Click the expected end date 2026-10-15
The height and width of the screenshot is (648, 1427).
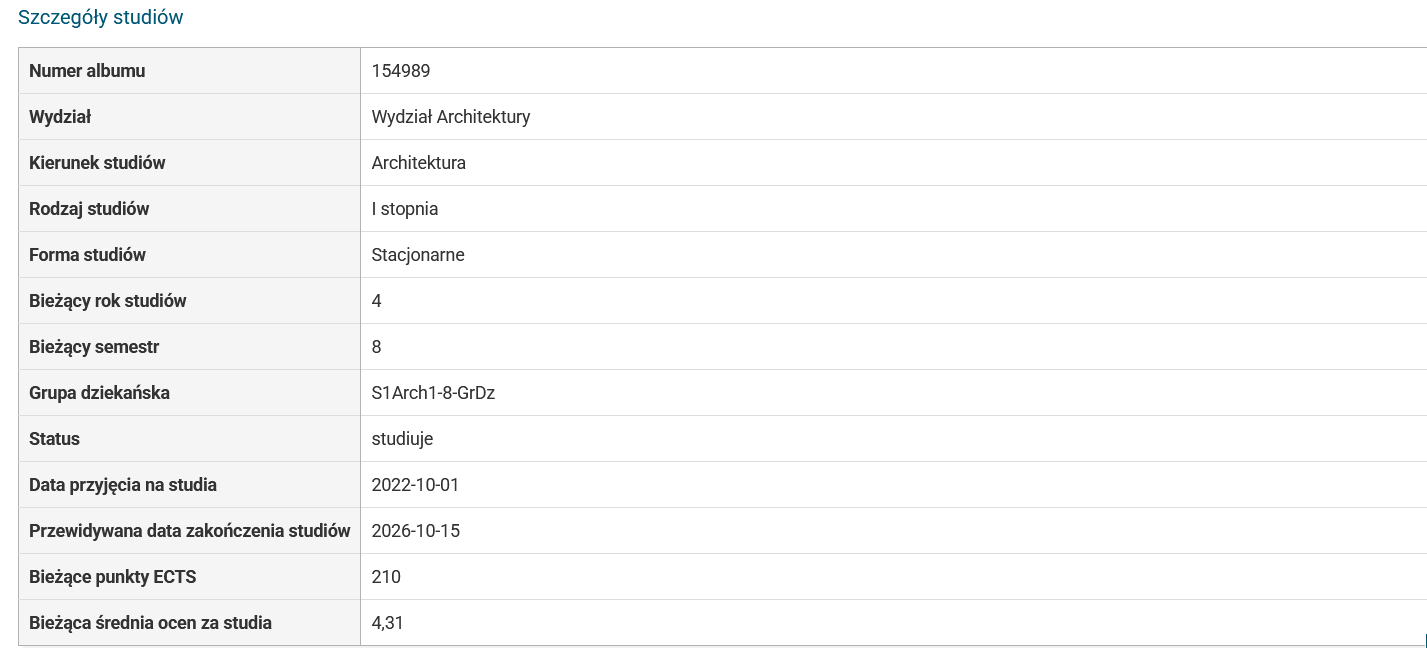415,531
